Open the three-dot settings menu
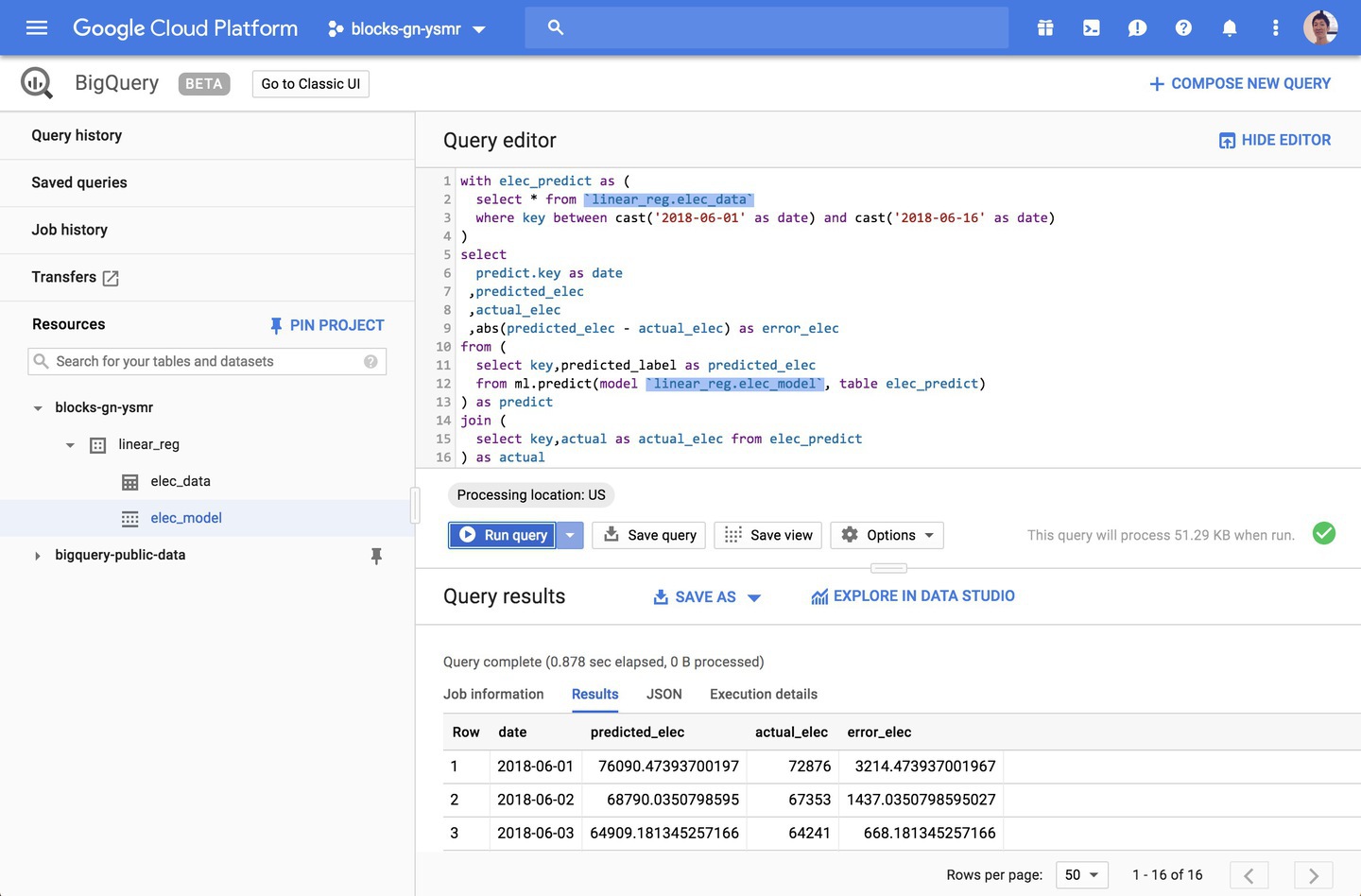Viewport: 1361px width, 896px height. 1276,28
